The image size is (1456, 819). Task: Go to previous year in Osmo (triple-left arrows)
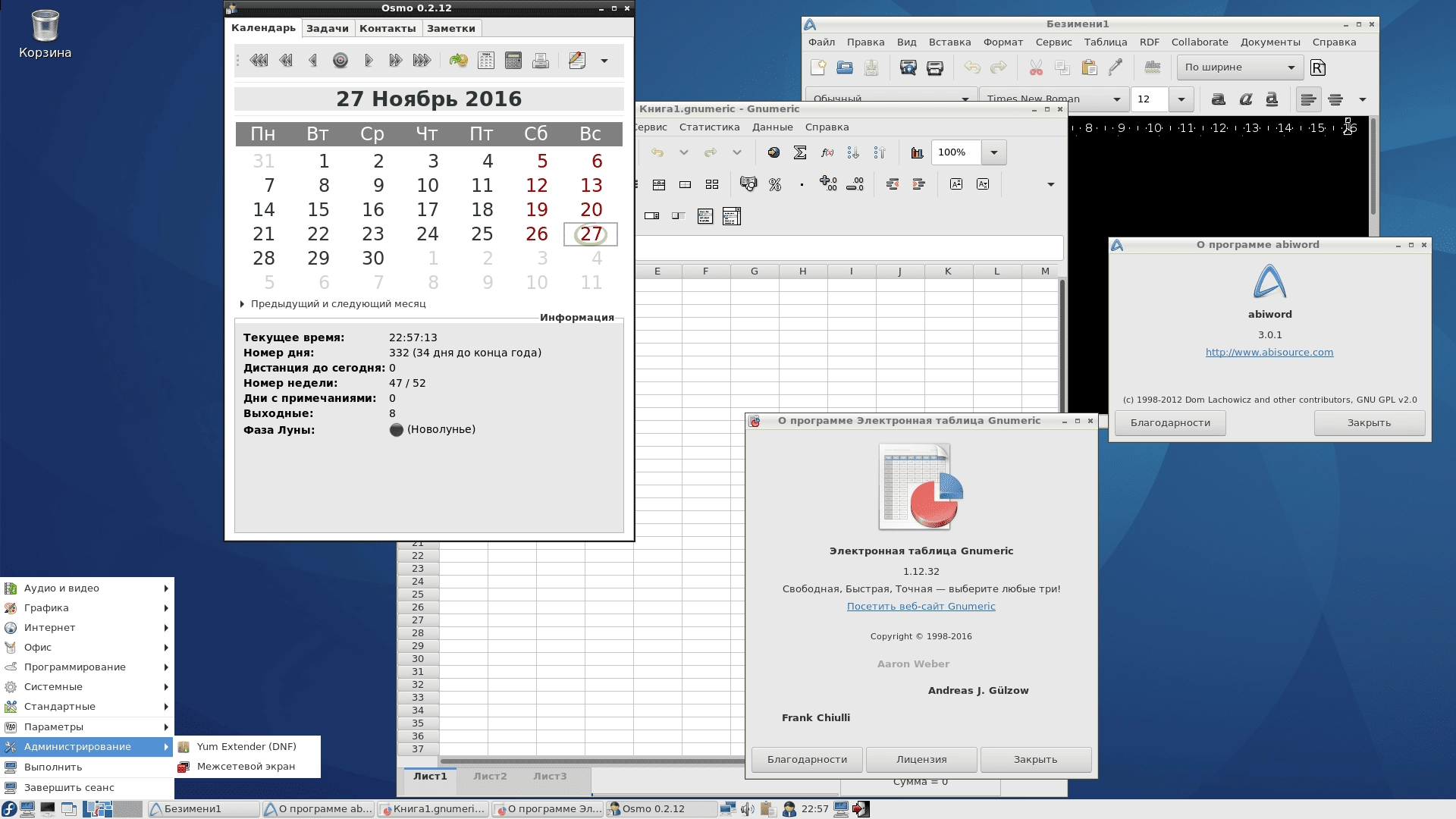tap(259, 61)
